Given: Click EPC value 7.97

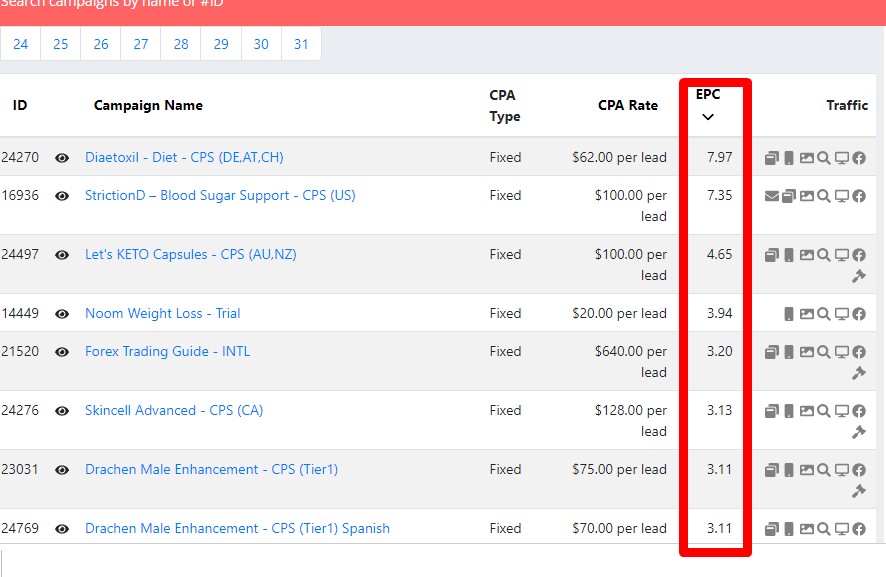Looking at the screenshot, I should (719, 157).
